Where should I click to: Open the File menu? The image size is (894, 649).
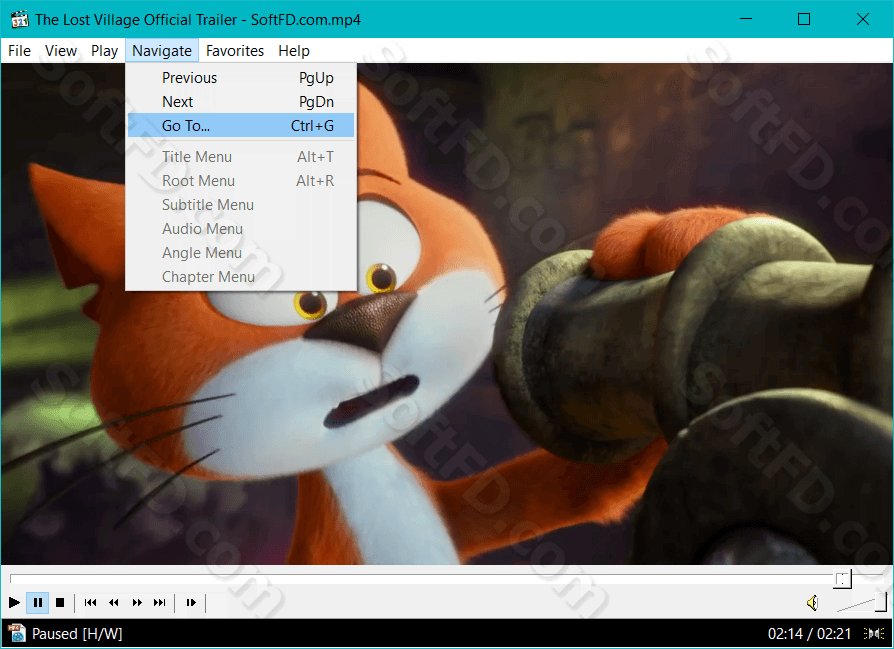click(19, 51)
